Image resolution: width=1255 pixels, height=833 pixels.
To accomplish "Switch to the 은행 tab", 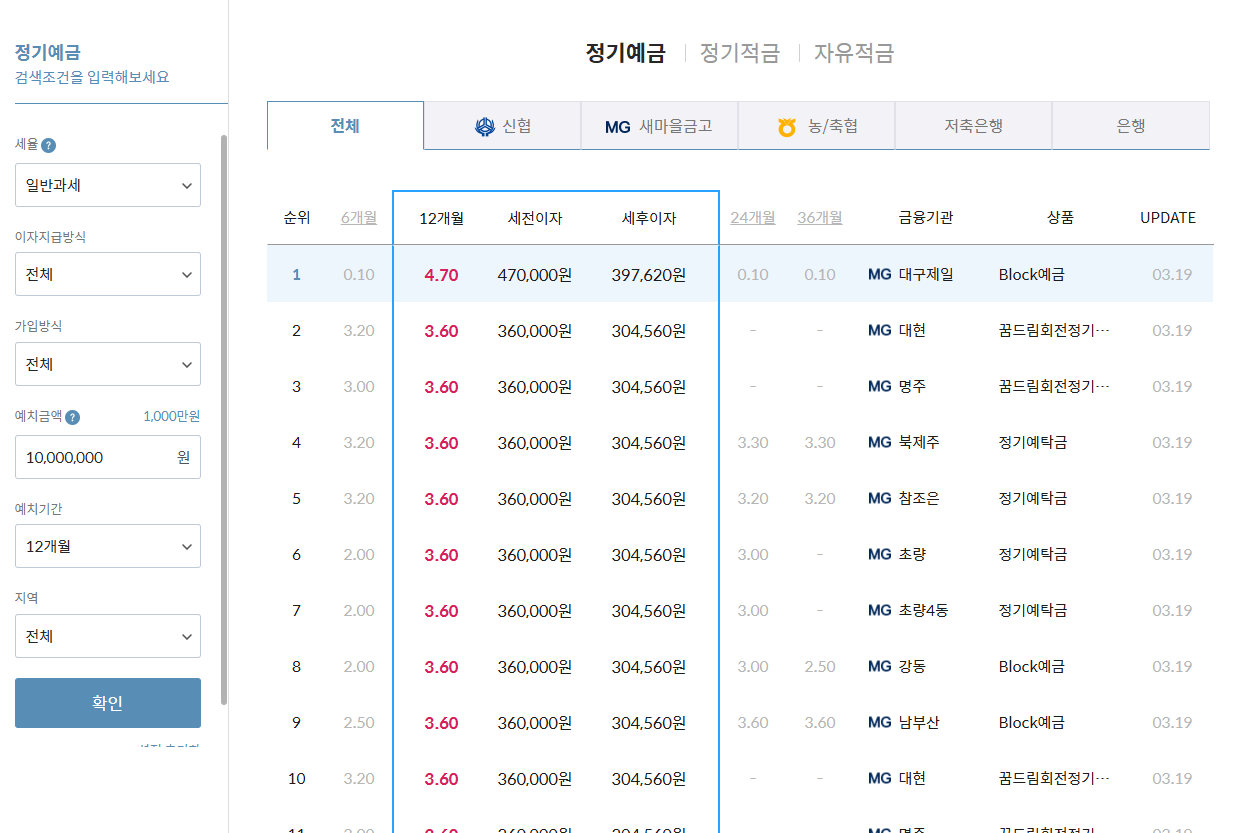I will 1130,126.
